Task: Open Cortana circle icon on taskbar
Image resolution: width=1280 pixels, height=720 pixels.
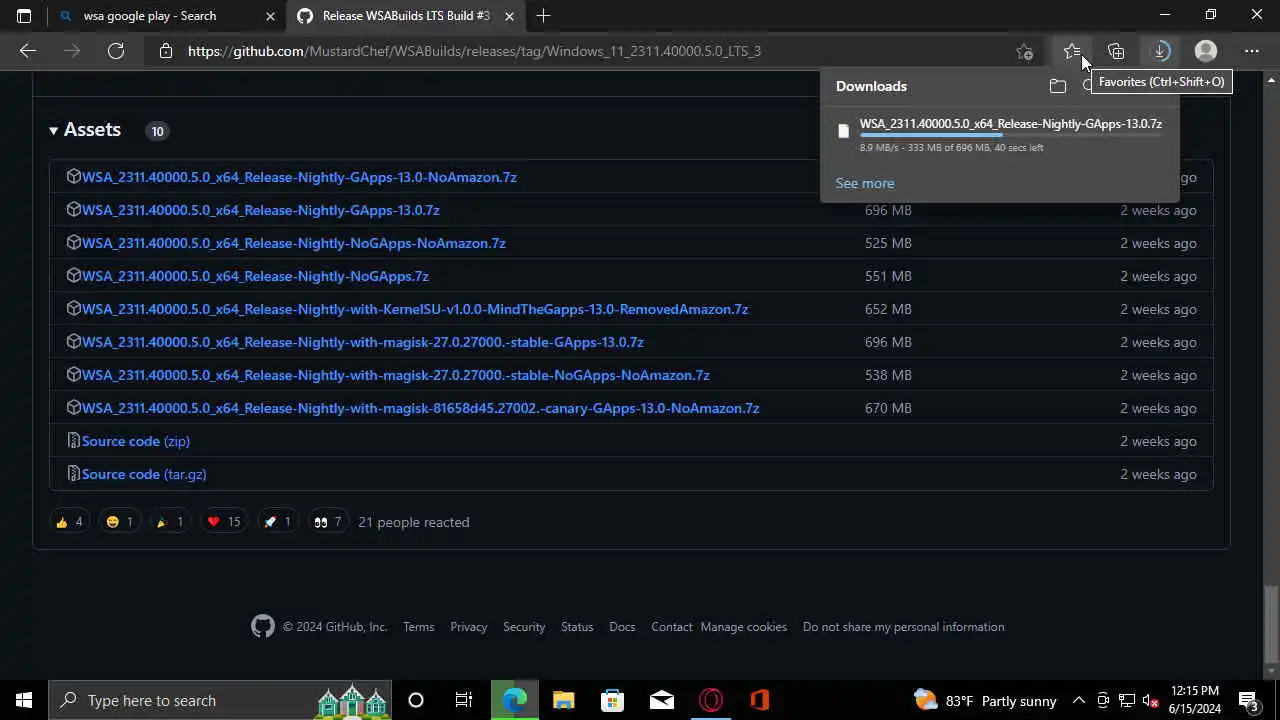Action: point(416,700)
